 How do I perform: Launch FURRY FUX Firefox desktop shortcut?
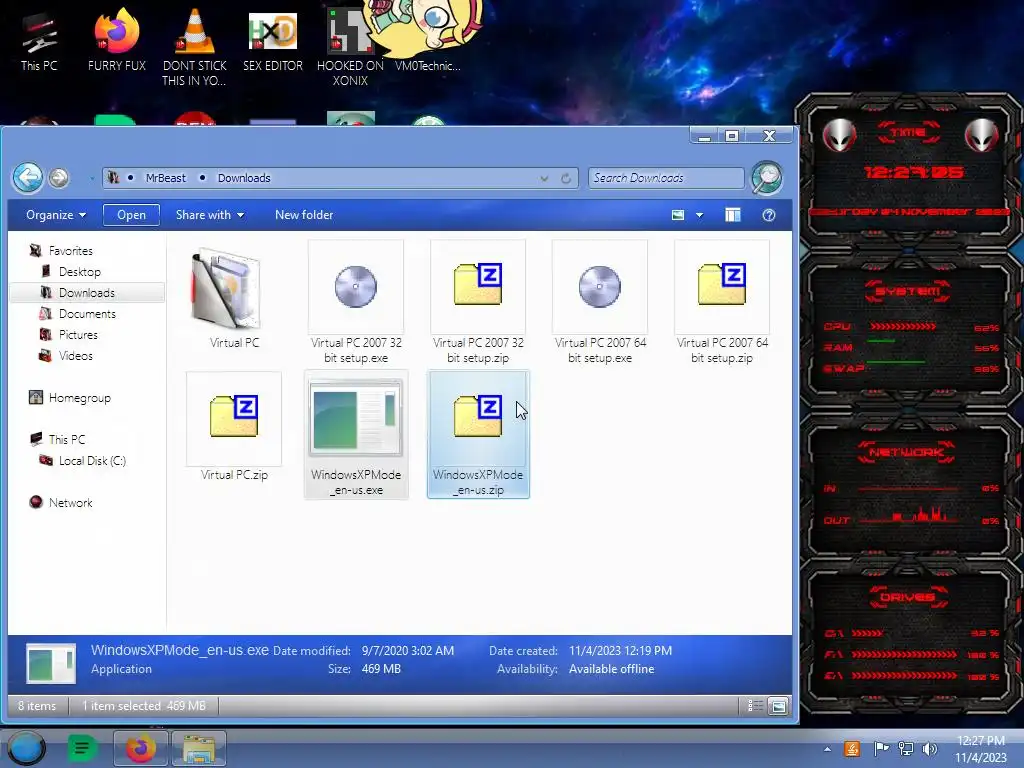pyautogui.click(x=117, y=40)
